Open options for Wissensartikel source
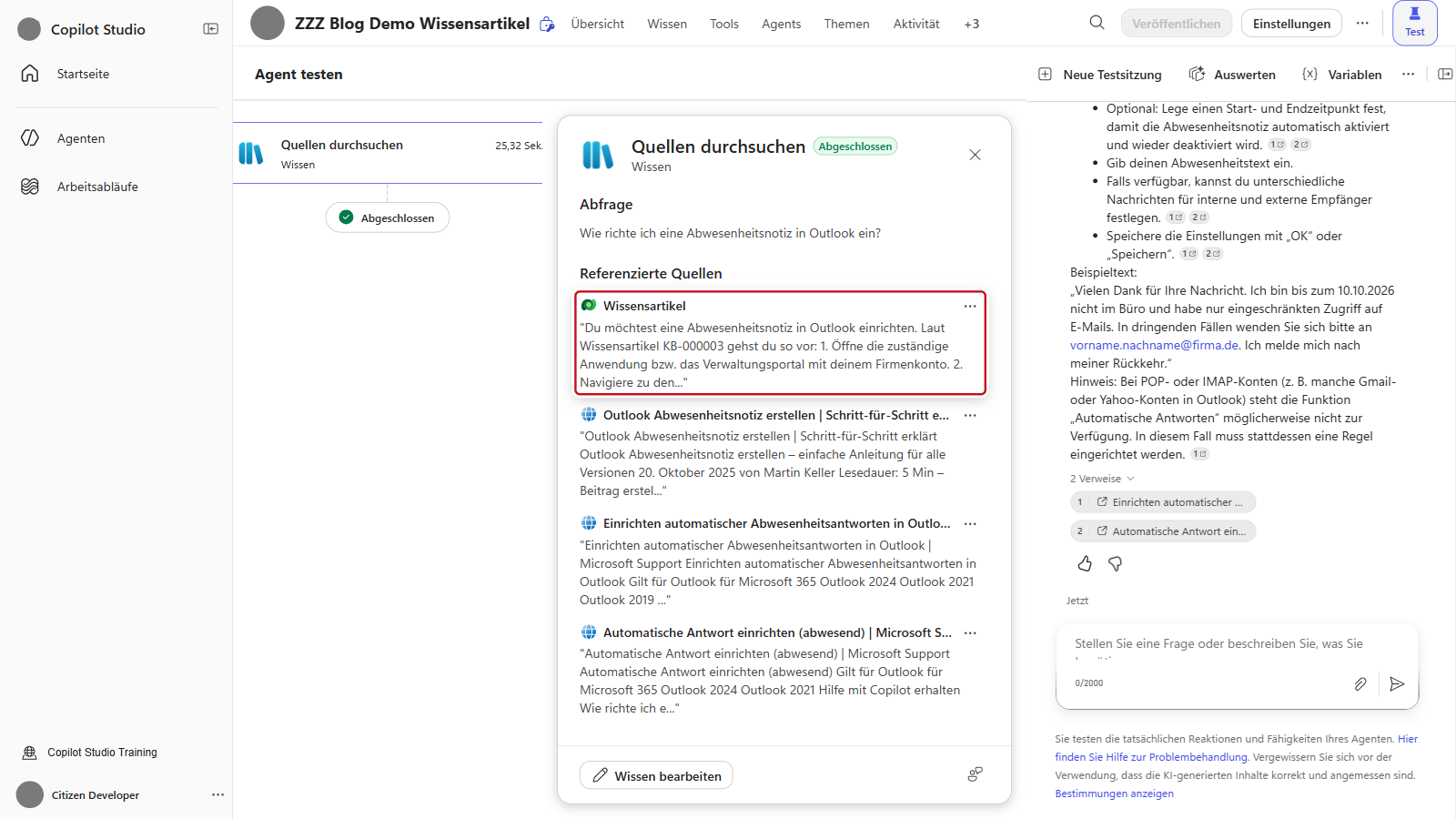This screenshot has height=819, width=1456. (x=970, y=306)
